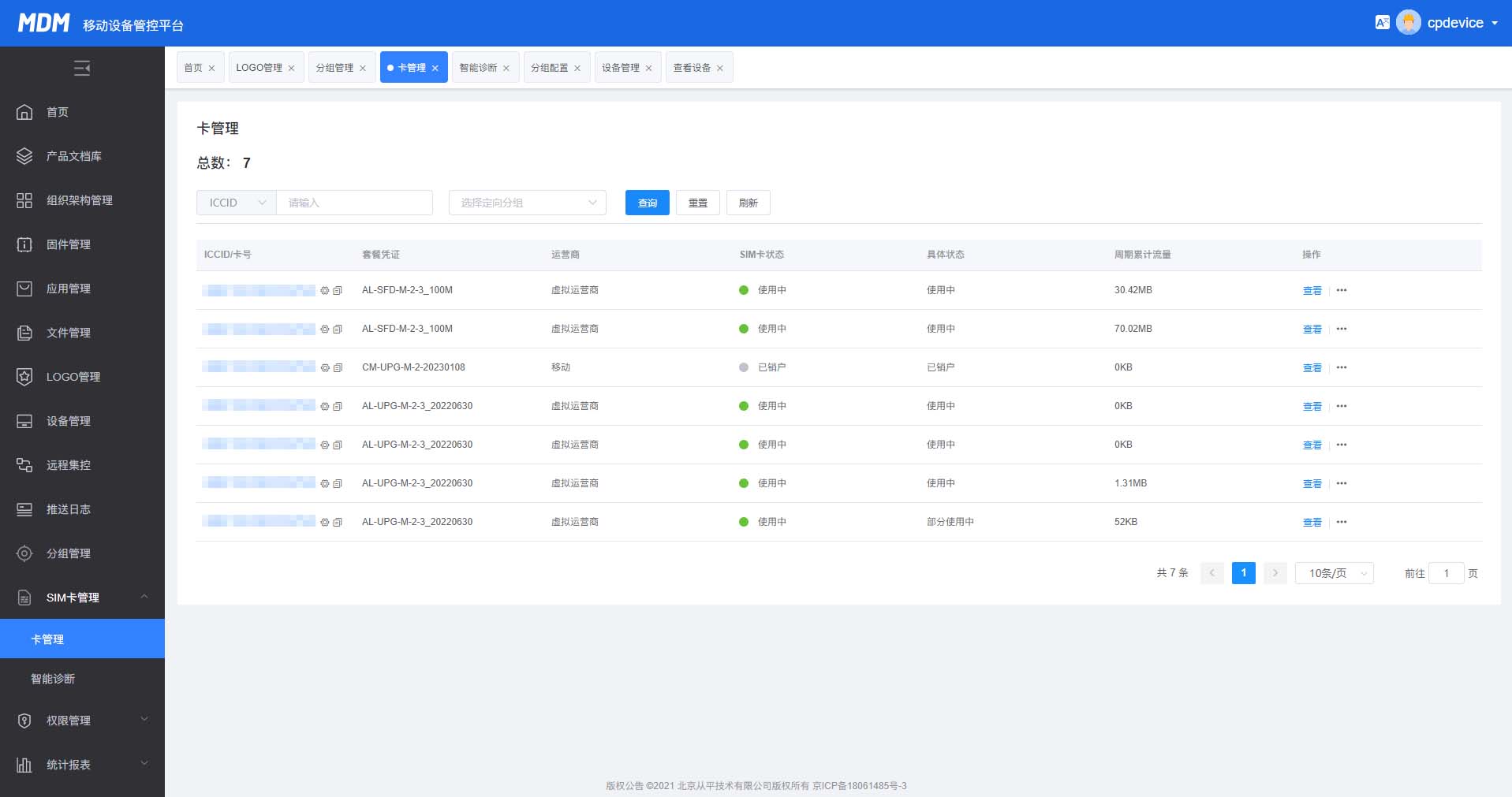Open 应用管理 in the sidebar
The width and height of the screenshot is (1512, 797).
coord(82,289)
